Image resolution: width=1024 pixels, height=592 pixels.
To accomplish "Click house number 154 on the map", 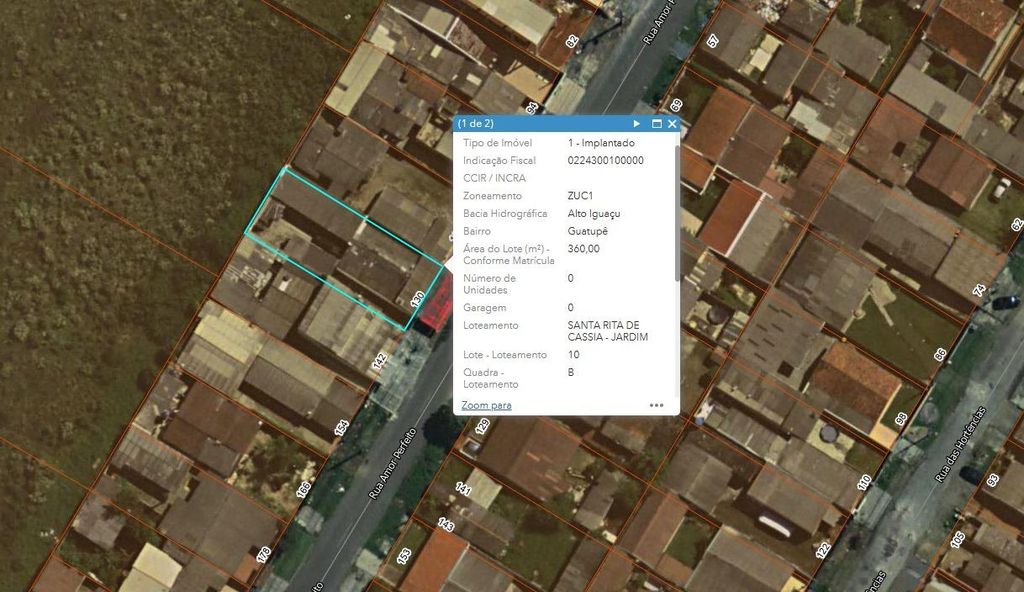I will pos(341,428).
